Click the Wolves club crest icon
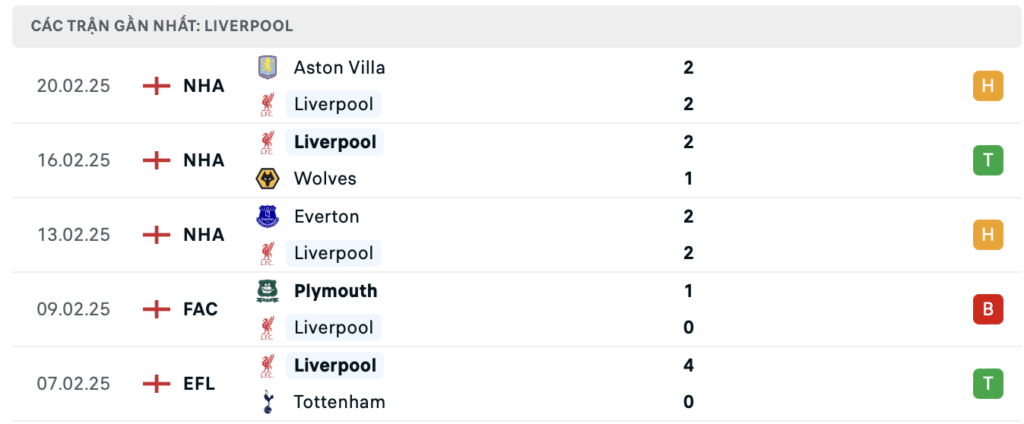Image resolution: width=1024 pixels, height=424 pixels. click(x=268, y=178)
